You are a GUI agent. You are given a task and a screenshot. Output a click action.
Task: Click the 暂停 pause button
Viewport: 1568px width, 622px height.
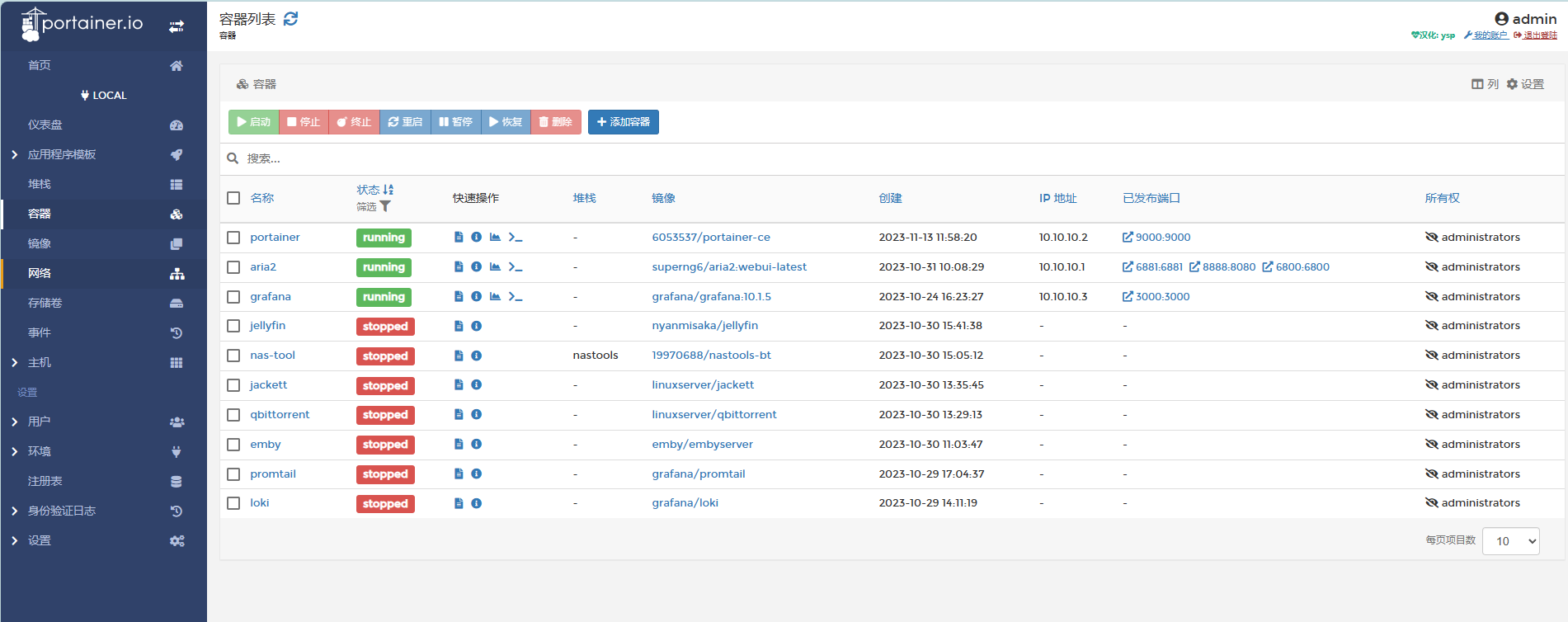pos(455,122)
